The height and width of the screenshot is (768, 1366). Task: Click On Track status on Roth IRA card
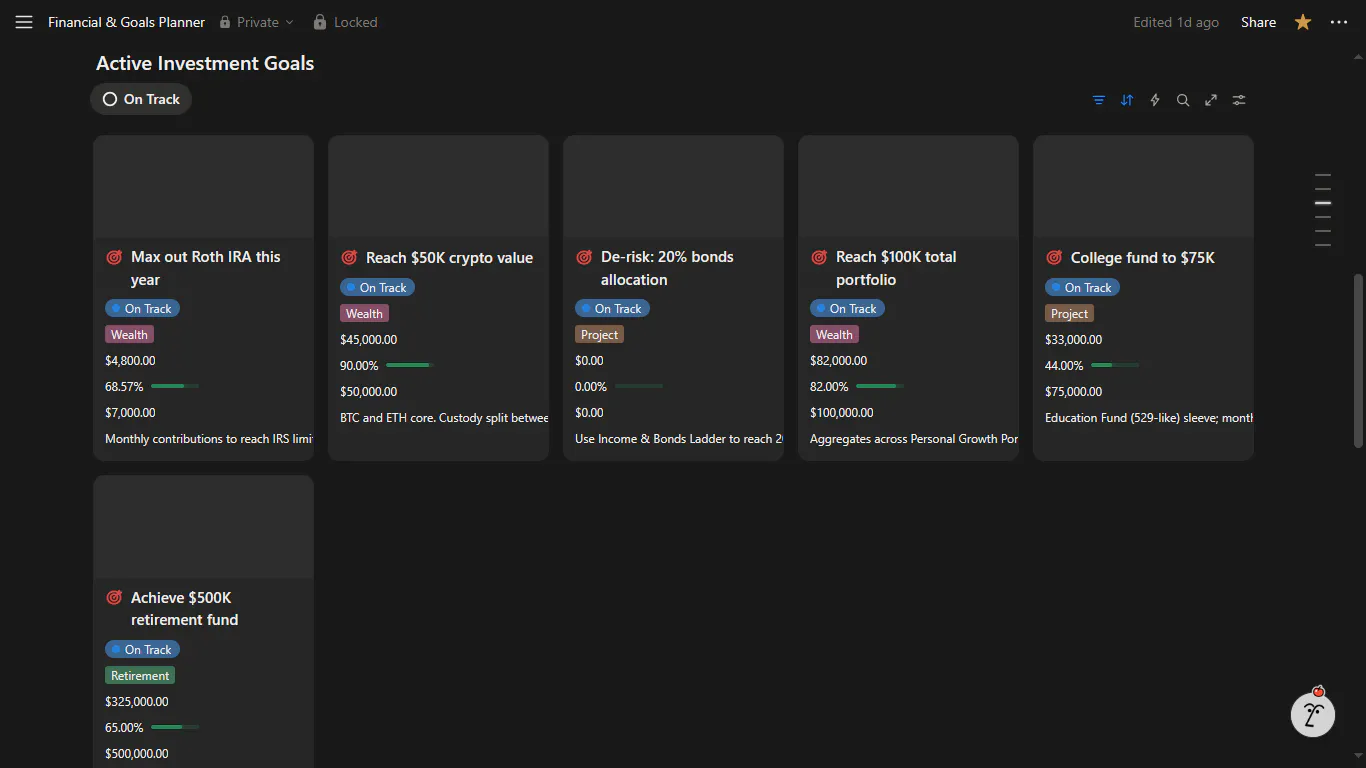(x=142, y=309)
